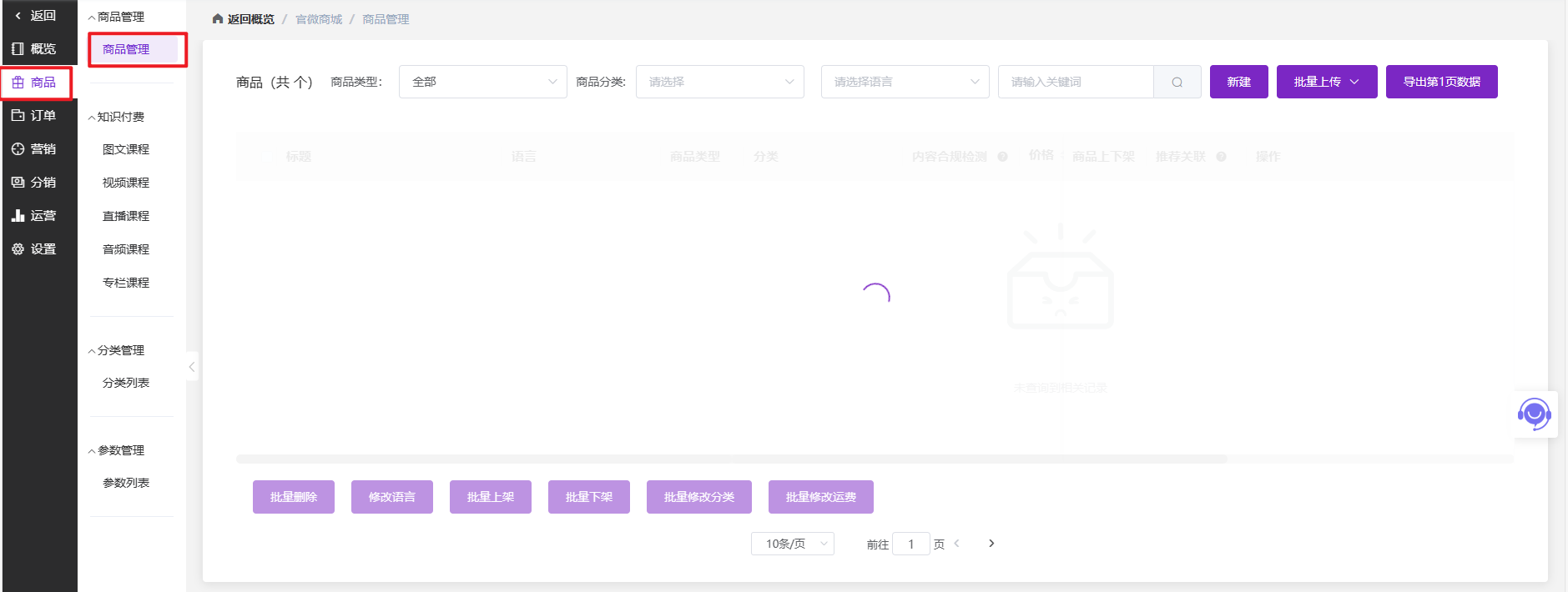Click the home icon in the breadcrumb
This screenshot has width=1568, height=592.
tap(218, 18)
